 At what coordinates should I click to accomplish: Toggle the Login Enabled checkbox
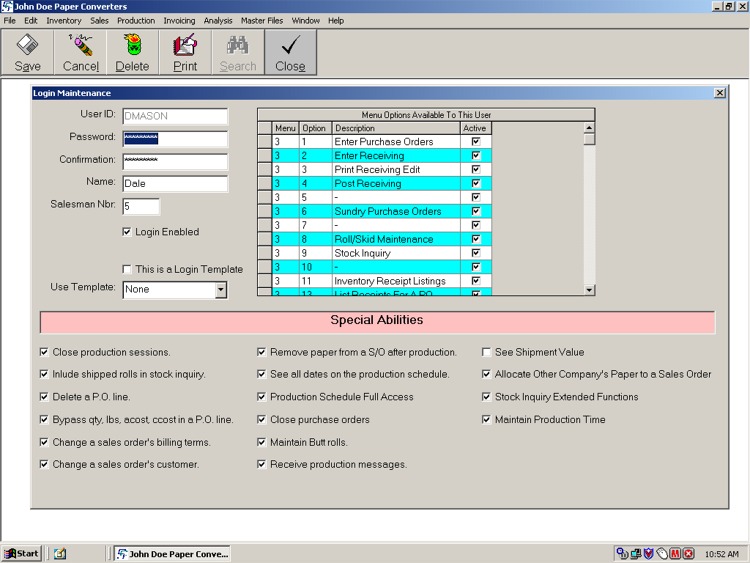tap(127, 232)
